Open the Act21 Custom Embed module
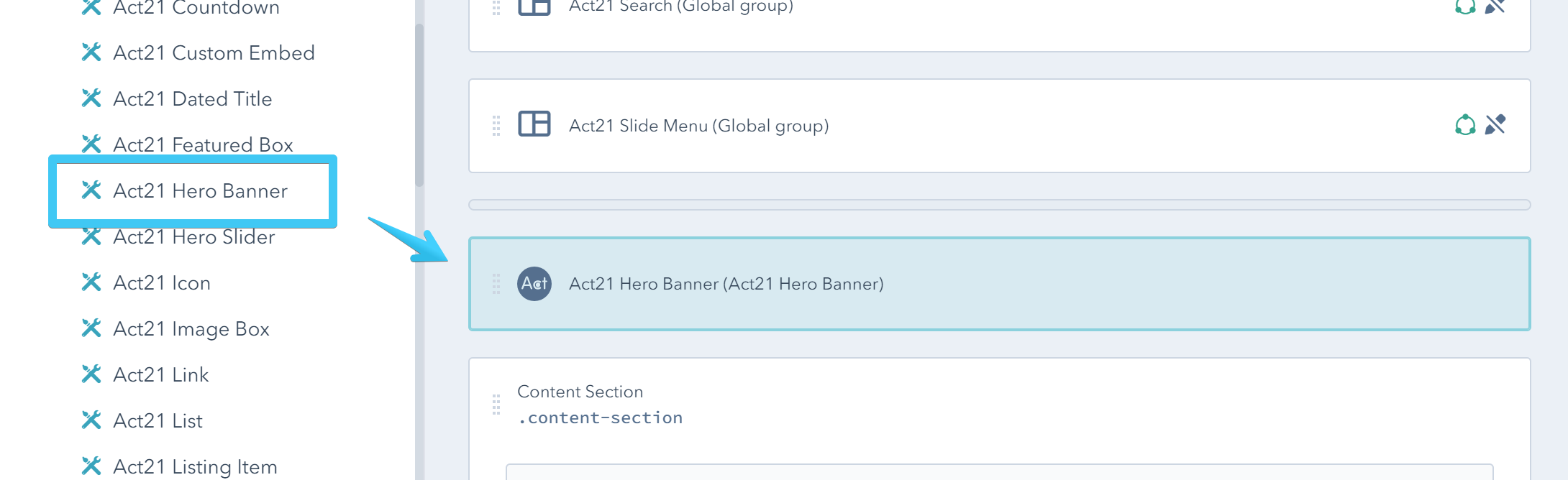The height and width of the screenshot is (480, 1568). click(214, 52)
